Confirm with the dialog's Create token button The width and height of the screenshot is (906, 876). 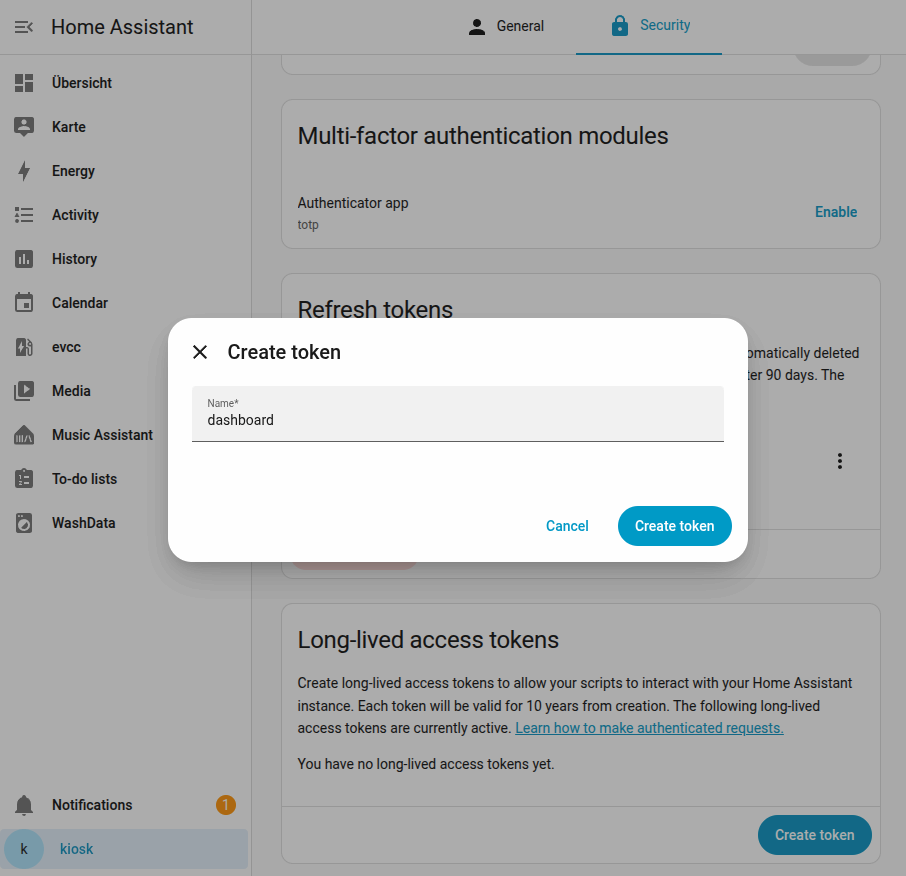tap(674, 526)
